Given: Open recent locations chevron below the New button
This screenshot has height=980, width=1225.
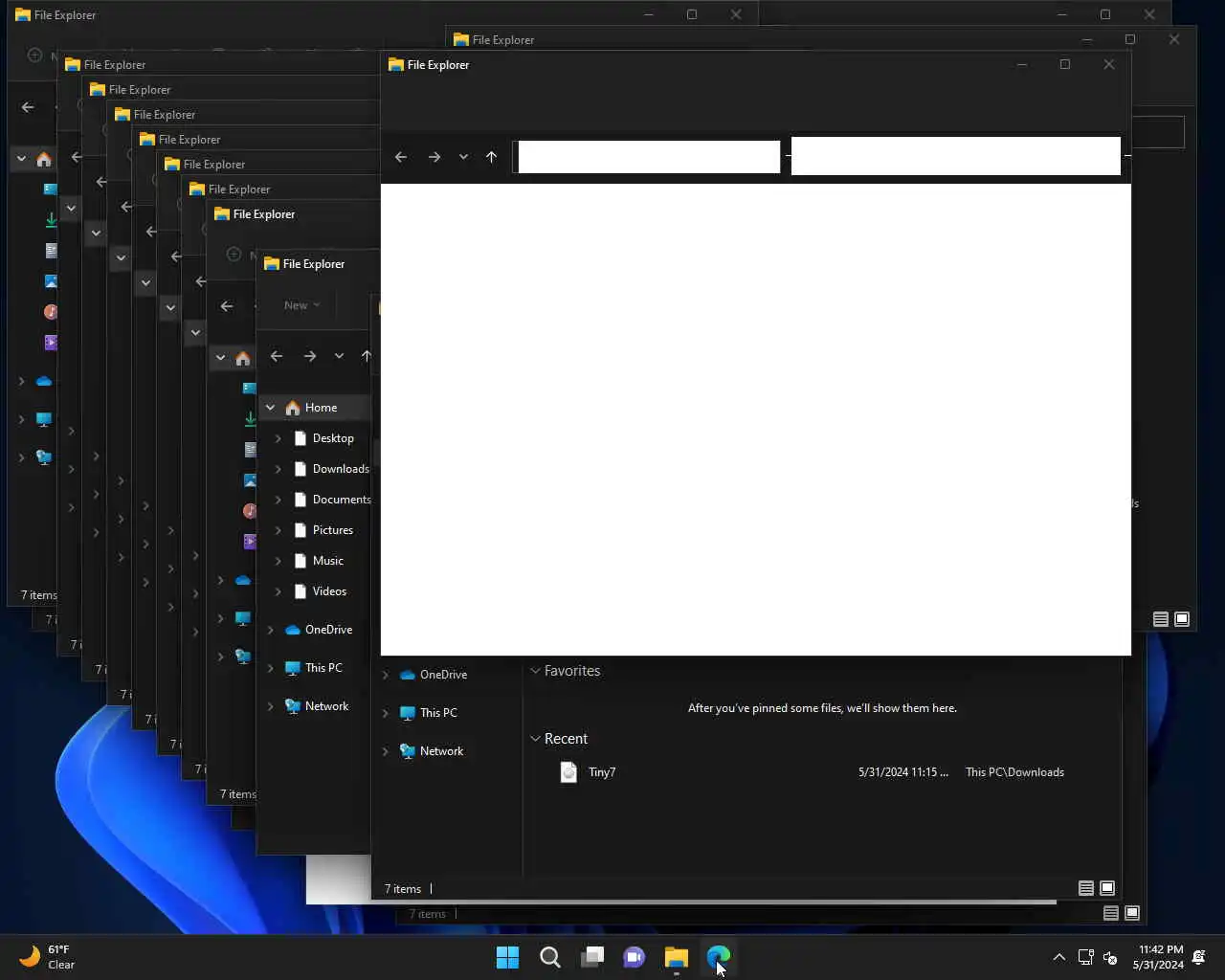Looking at the screenshot, I should (339, 356).
